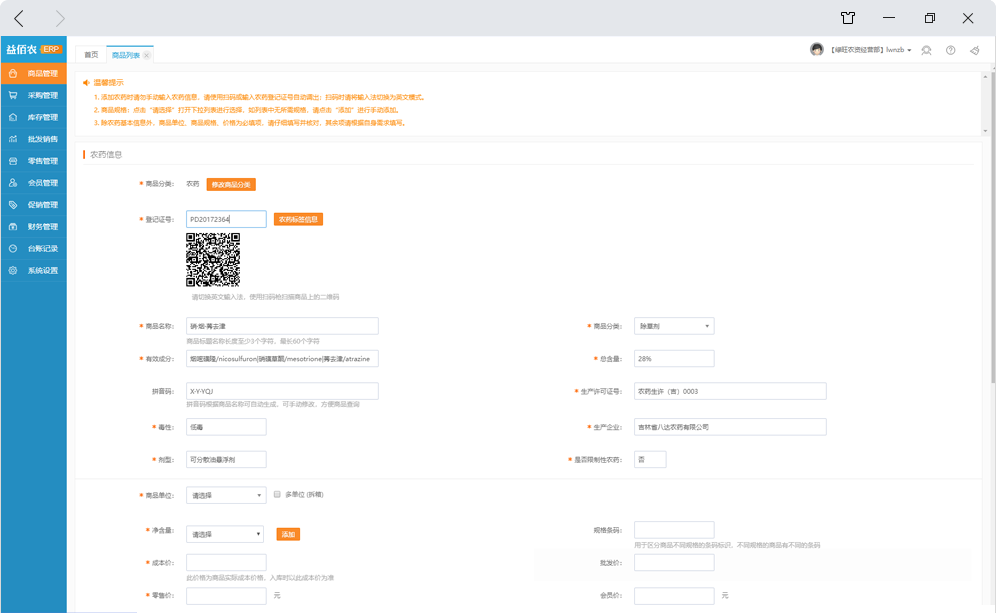This screenshot has width=996, height=613.
Task: Switch to the 首页 tab
Action: [91, 55]
